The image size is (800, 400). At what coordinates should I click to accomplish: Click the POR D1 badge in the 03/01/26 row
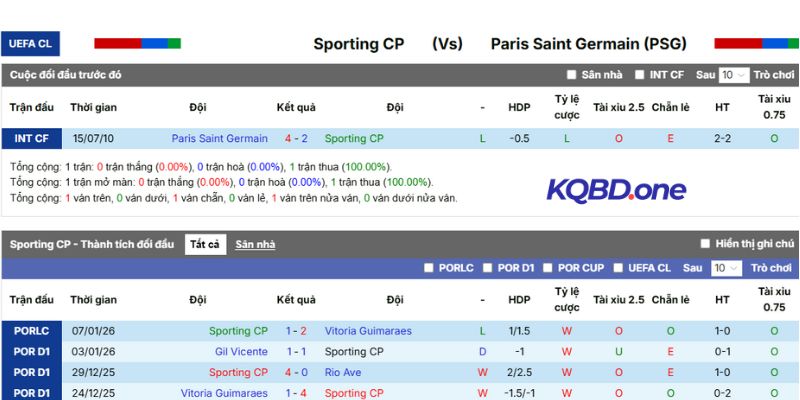click(31, 352)
